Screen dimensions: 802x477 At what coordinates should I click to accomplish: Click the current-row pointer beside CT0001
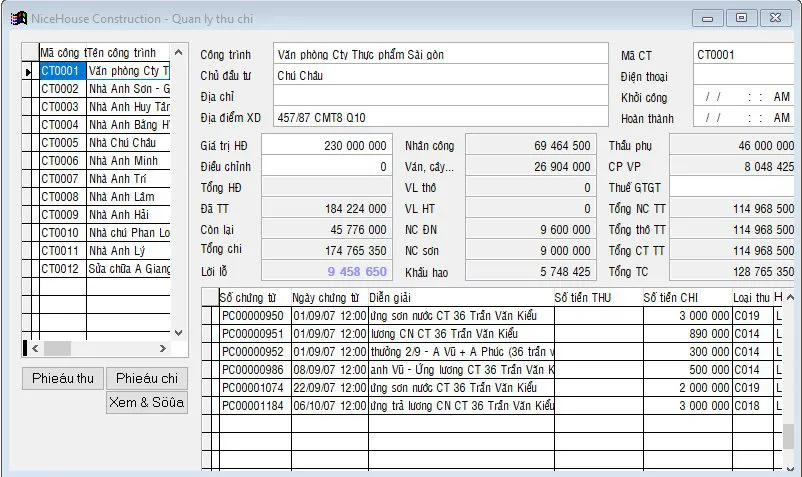[x=29, y=72]
